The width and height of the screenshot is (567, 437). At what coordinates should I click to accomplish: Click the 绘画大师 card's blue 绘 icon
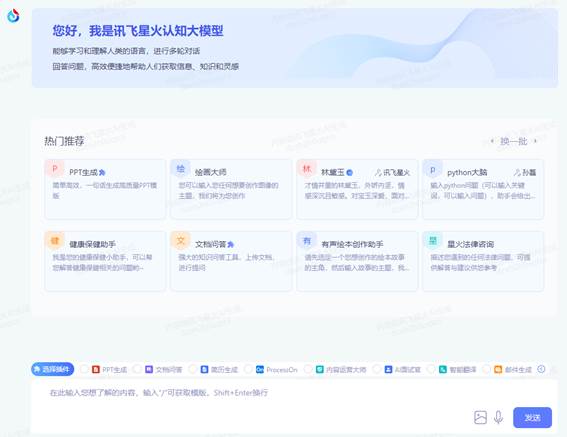[x=180, y=169]
